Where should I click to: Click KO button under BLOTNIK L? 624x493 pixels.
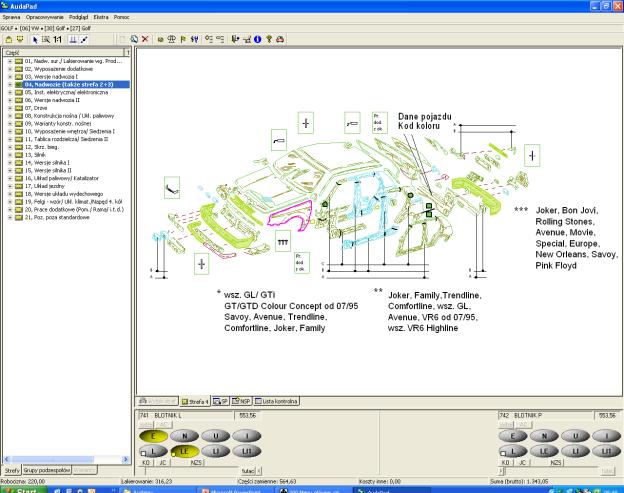(146, 463)
